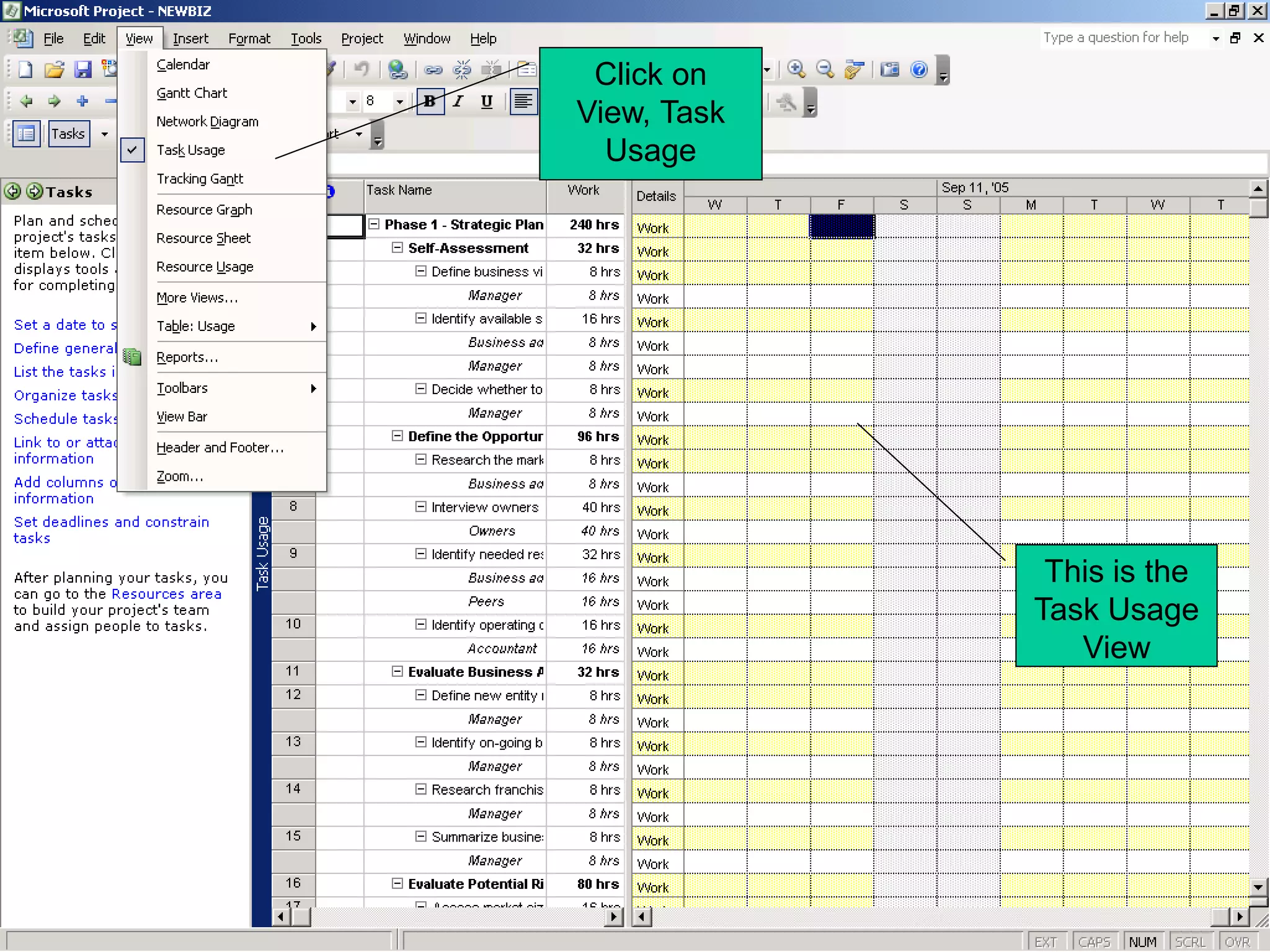Click the Tasks toolbar button
This screenshot has width=1270, height=952.
click(x=68, y=134)
